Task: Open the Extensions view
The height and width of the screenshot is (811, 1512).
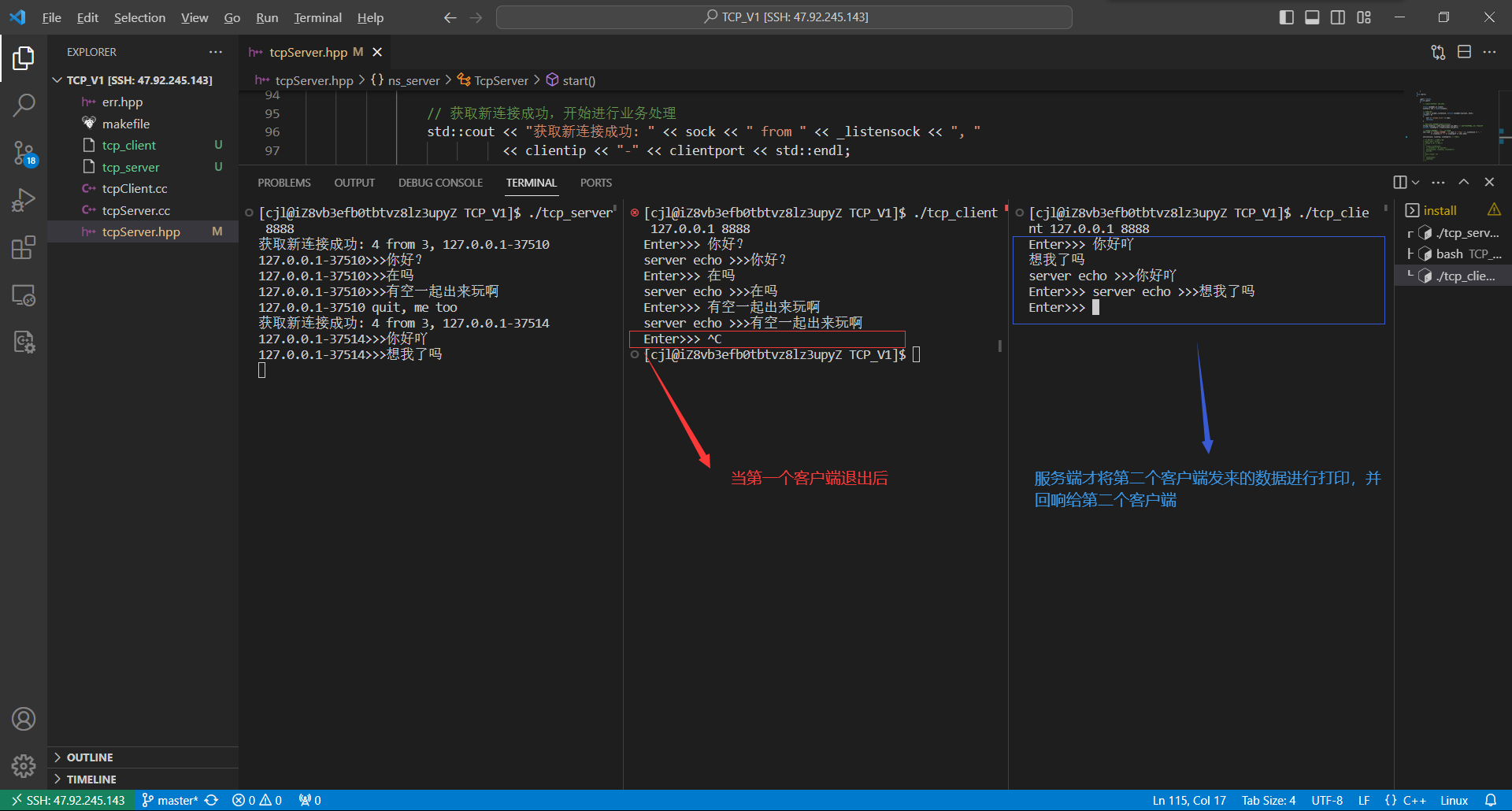Action: pos(24,247)
